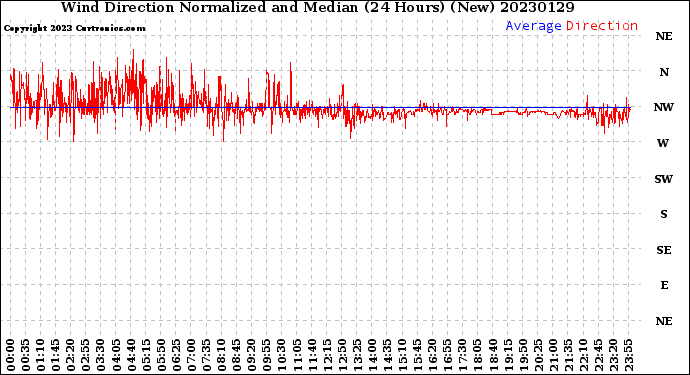Click the 'SE' axis label

coord(664,250)
